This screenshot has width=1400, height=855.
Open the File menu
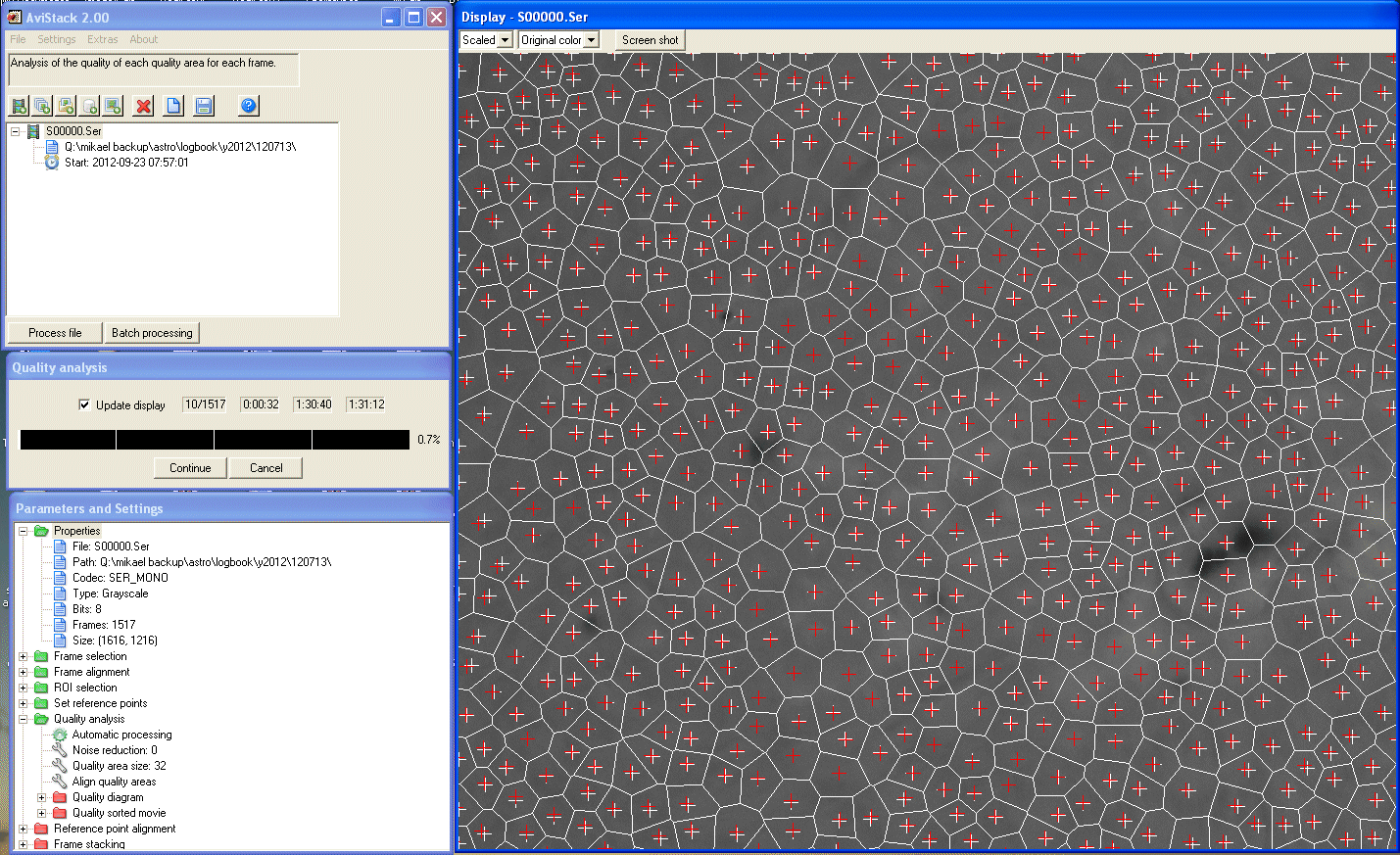tap(18, 39)
